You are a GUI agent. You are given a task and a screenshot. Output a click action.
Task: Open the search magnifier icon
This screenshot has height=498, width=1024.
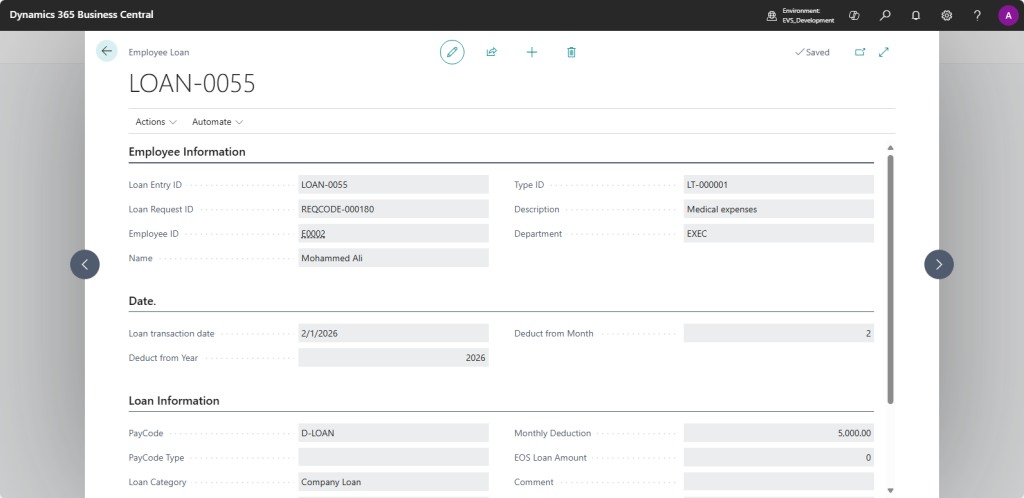click(x=885, y=15)
